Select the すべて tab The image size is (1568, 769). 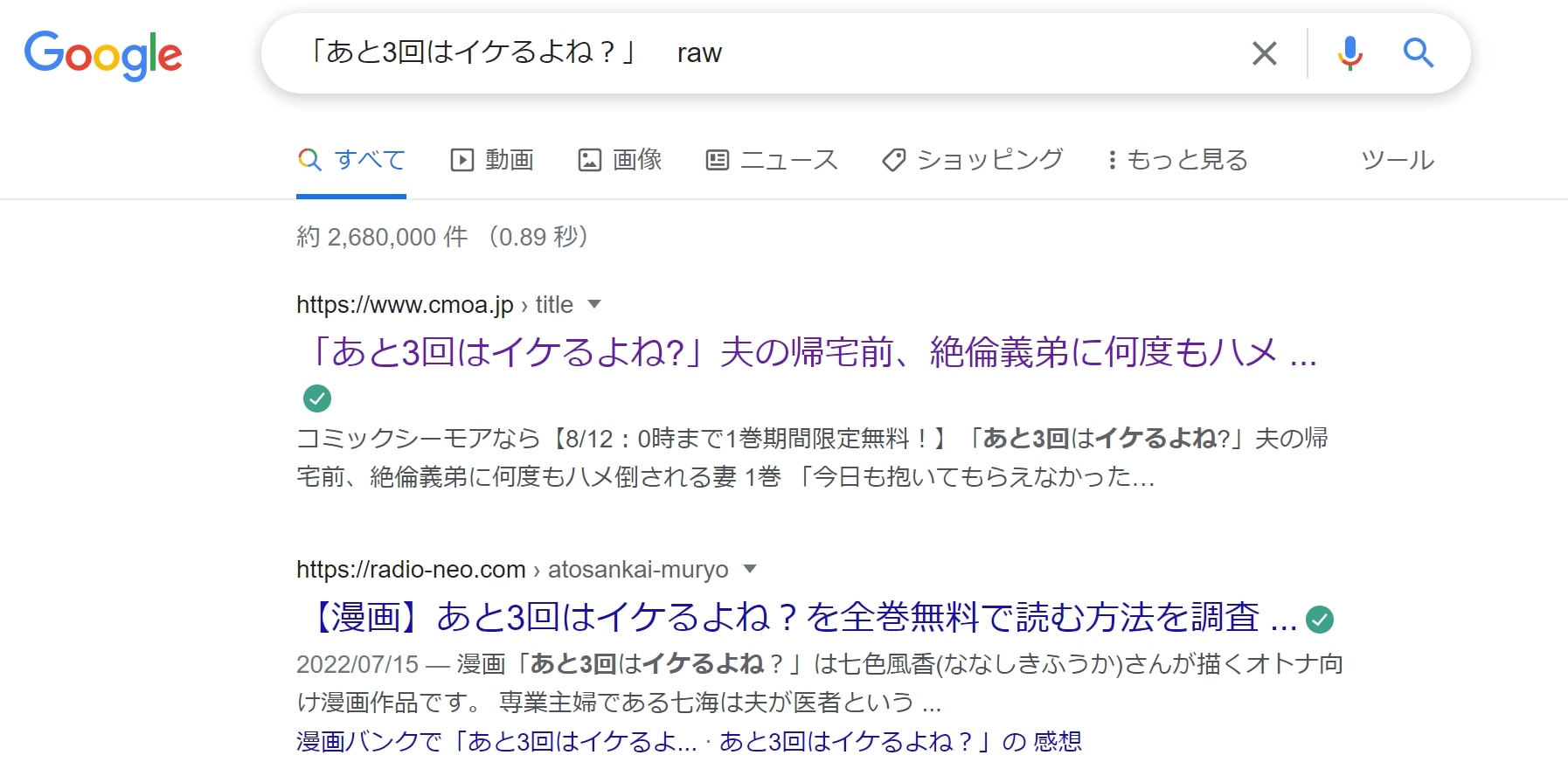coord(351,160)
